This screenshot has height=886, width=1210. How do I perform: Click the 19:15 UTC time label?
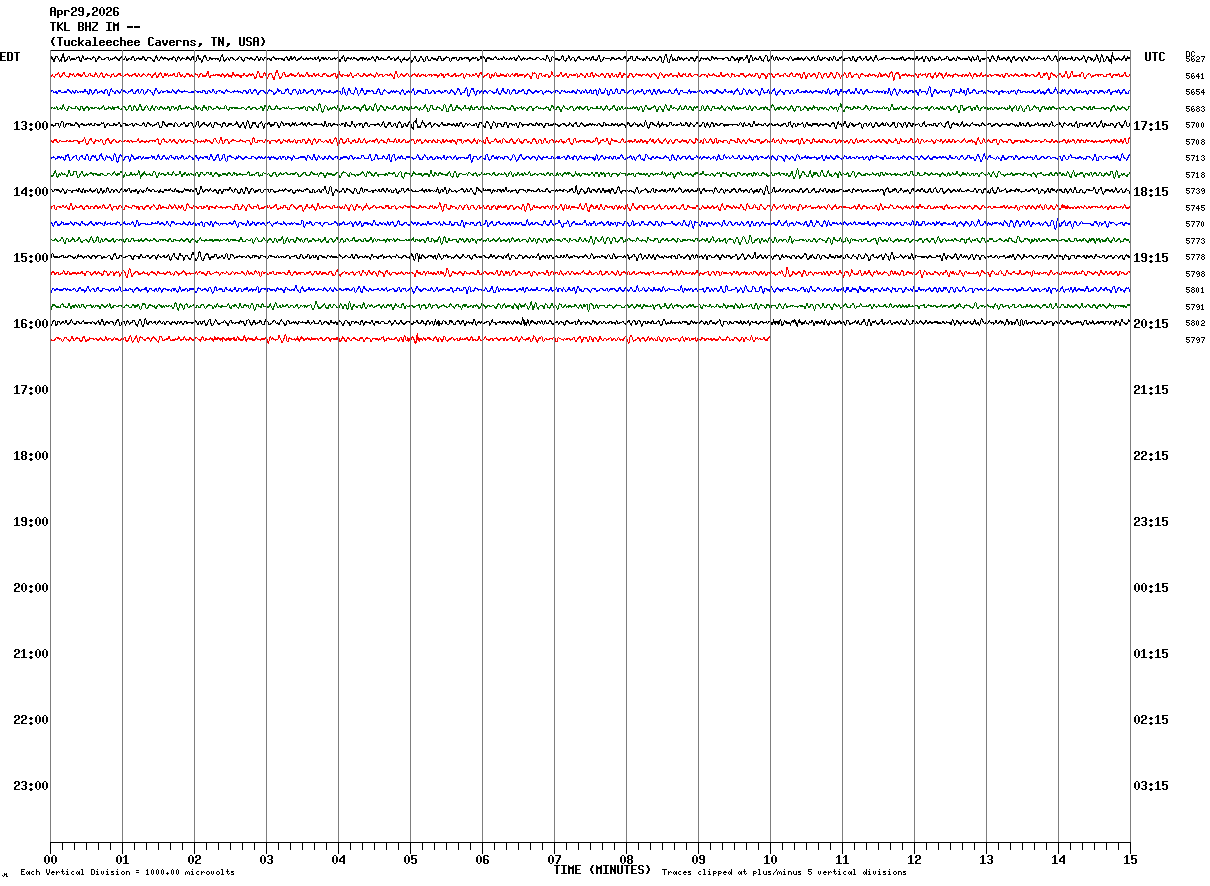(x=1151, y=258)
